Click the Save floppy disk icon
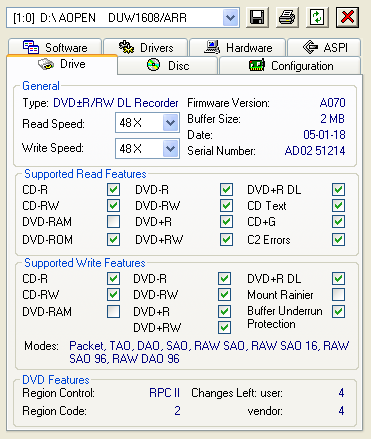The image size is (371, 439). 257,17
